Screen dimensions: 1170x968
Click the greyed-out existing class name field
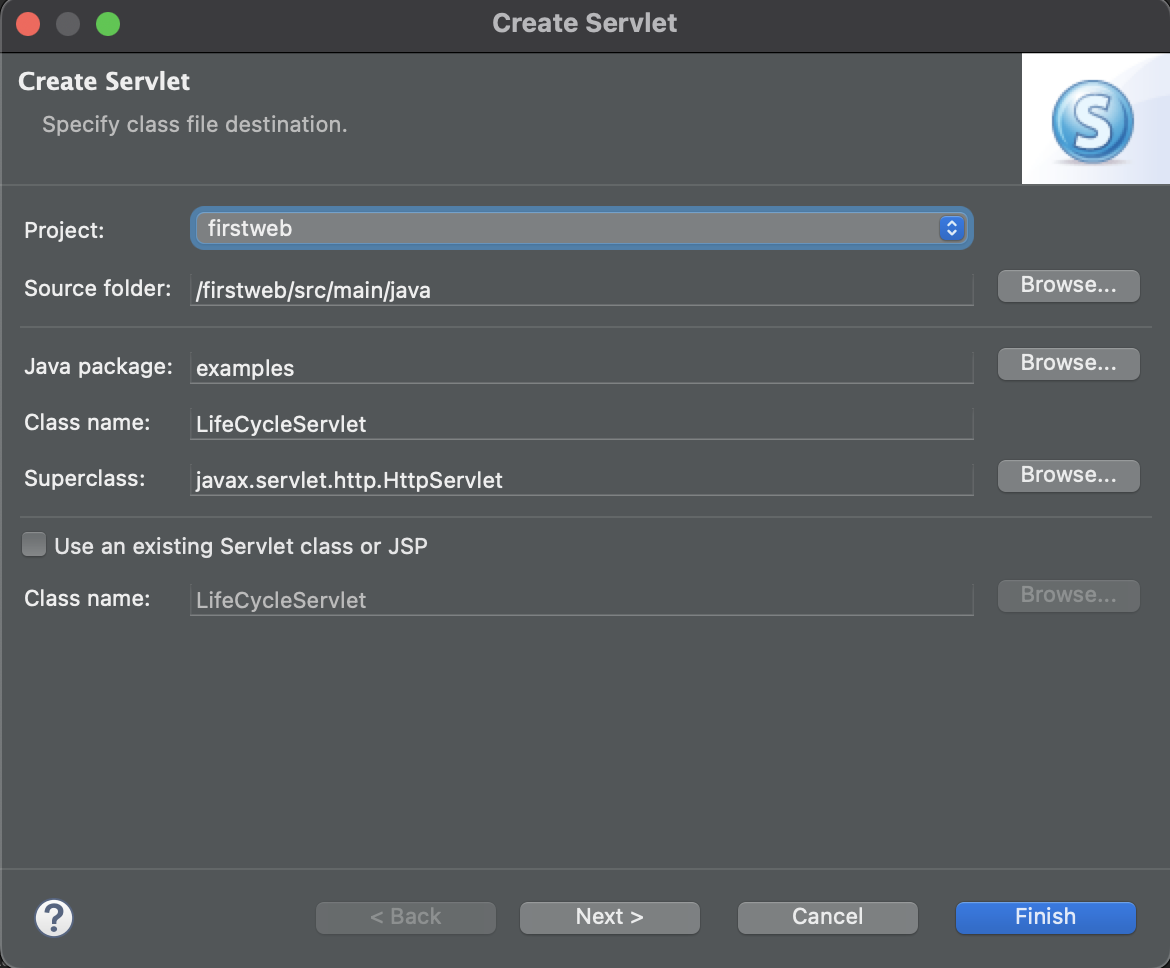point(581,600)
